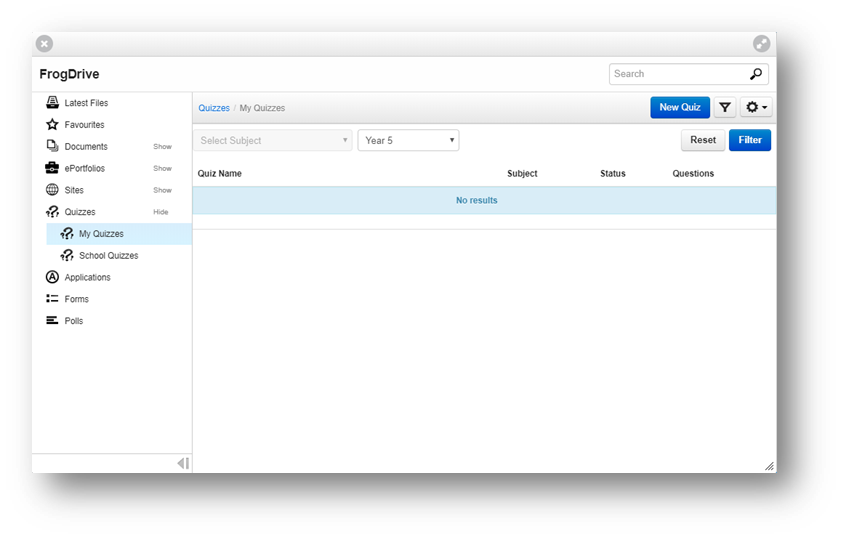Expand the window to fullscreen
842x538 pixels.
[x=761, y=43]
